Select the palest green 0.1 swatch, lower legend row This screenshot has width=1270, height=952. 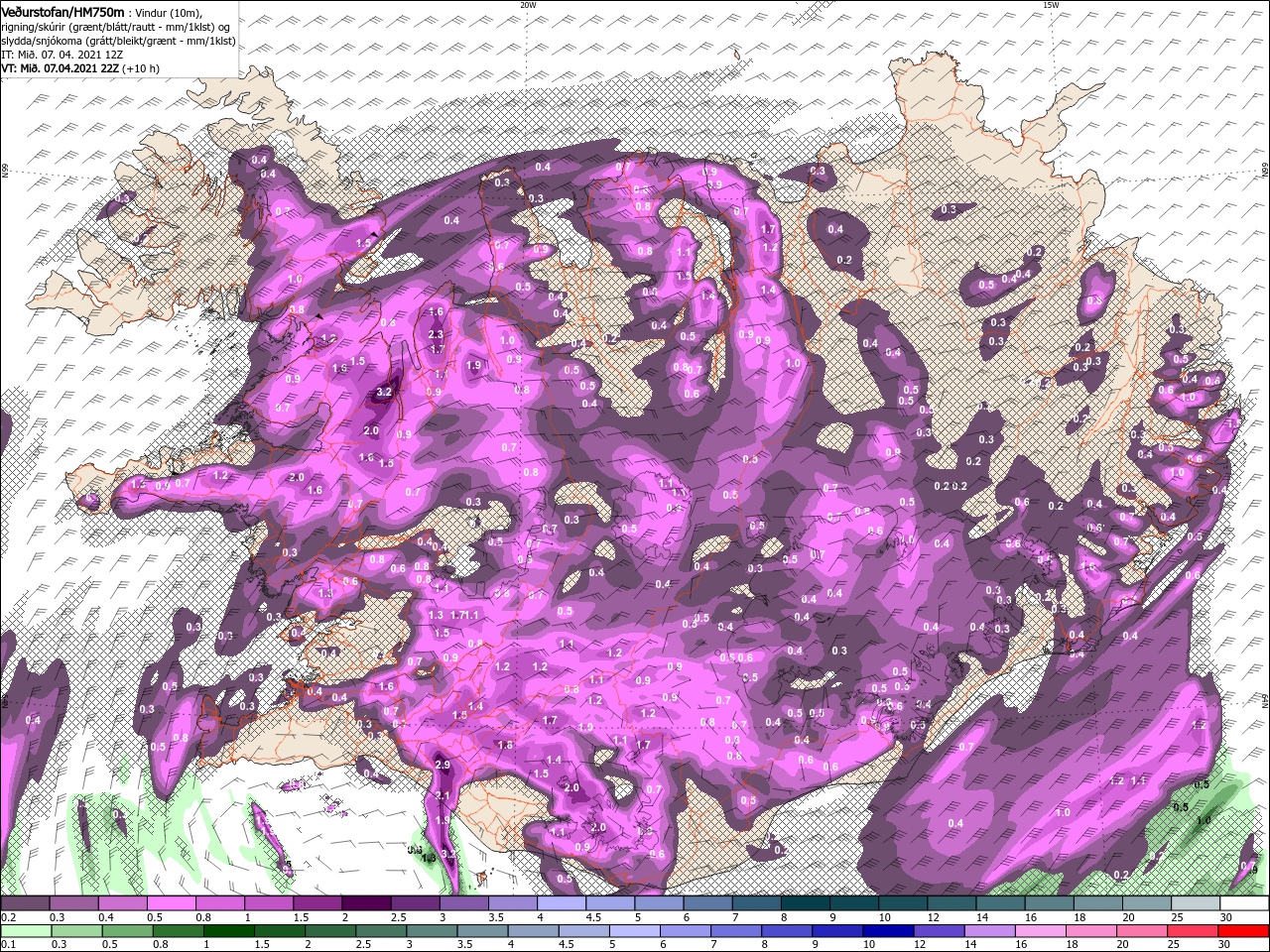(x=25, y=931)
